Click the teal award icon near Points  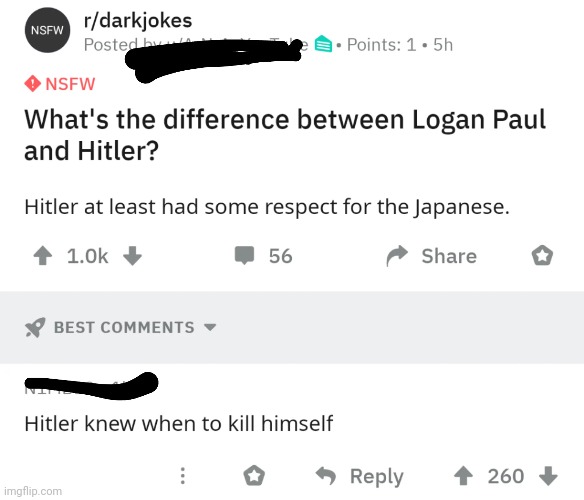click(324, 44)
